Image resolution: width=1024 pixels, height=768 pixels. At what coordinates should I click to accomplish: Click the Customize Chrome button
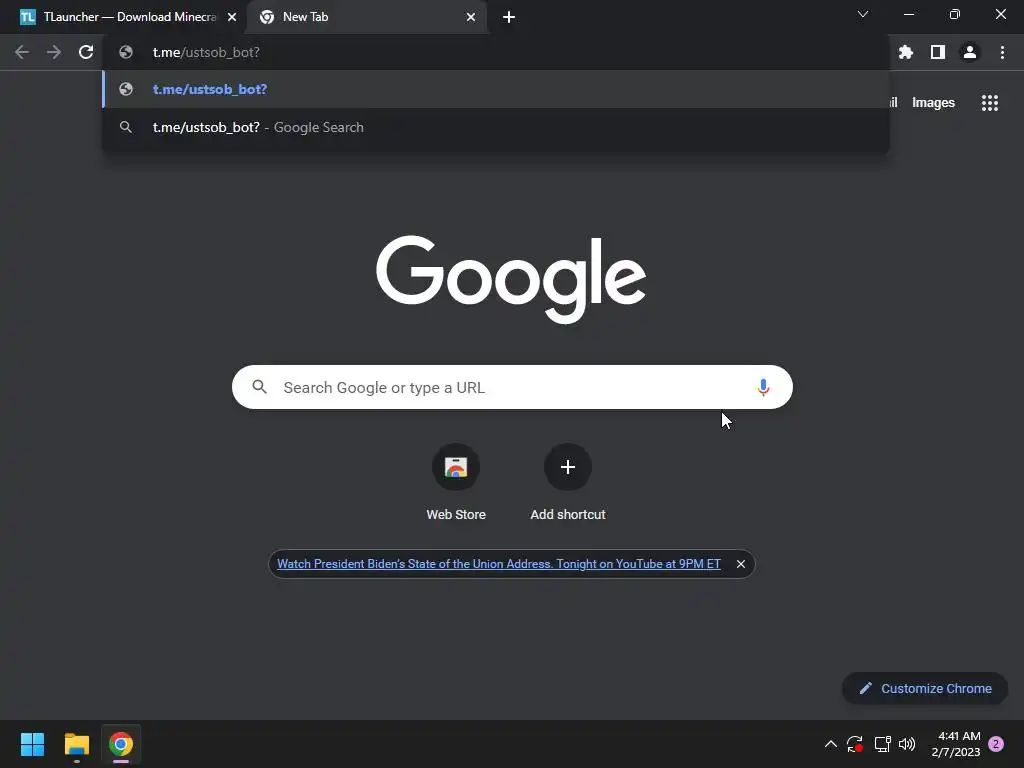(925, 688)
